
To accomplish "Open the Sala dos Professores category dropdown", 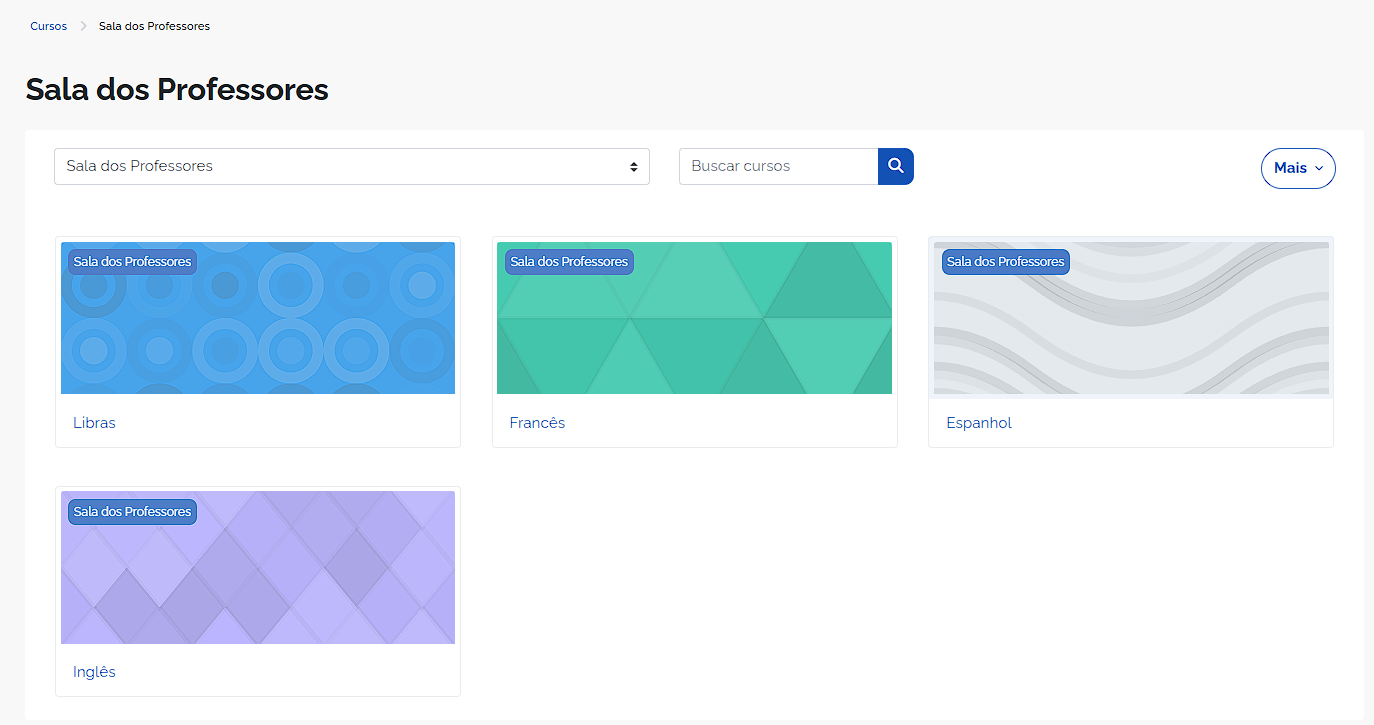I will pyautogui.click(x=340, y=166).
